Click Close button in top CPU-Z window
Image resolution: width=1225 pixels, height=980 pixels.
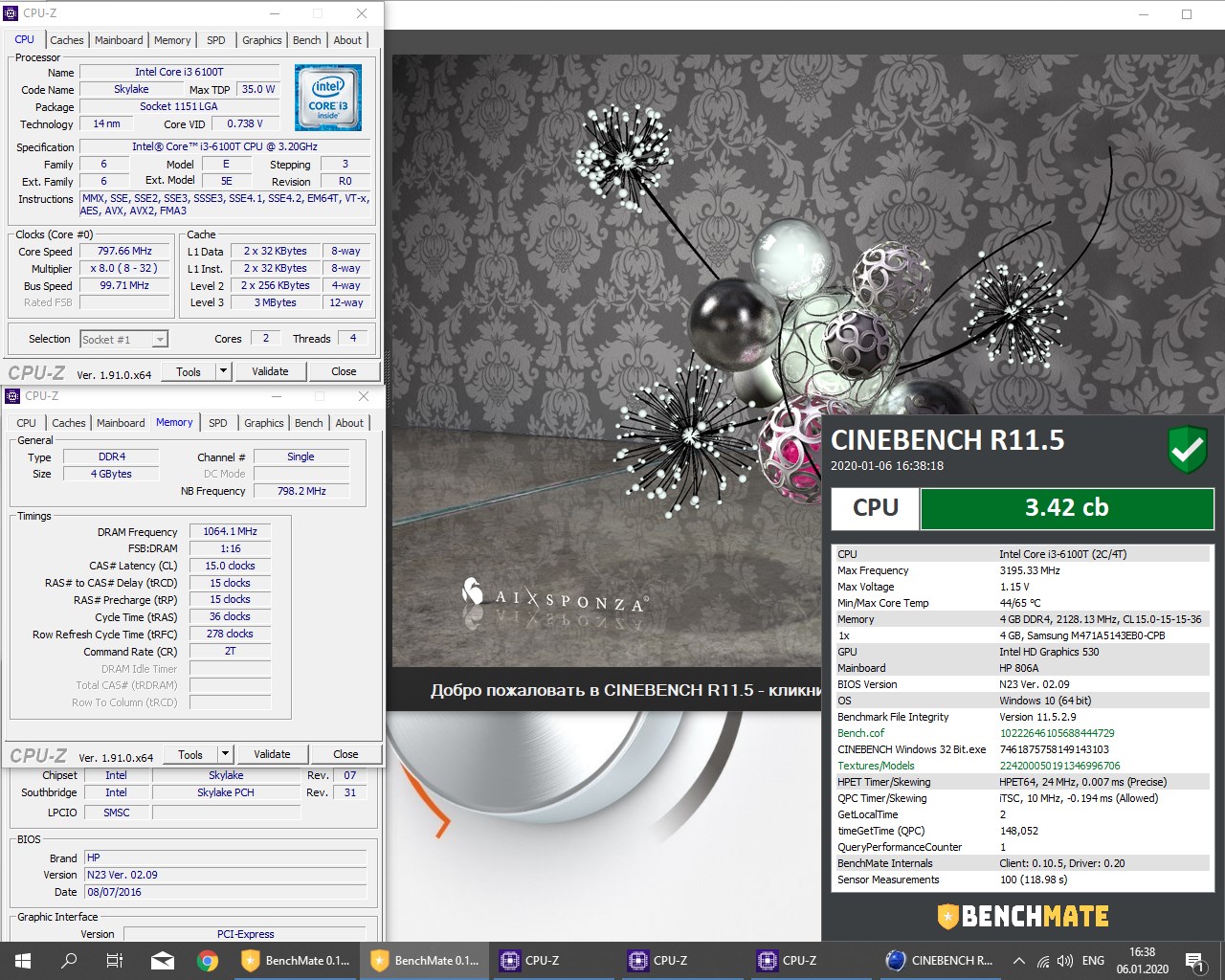tap(344, 371)
